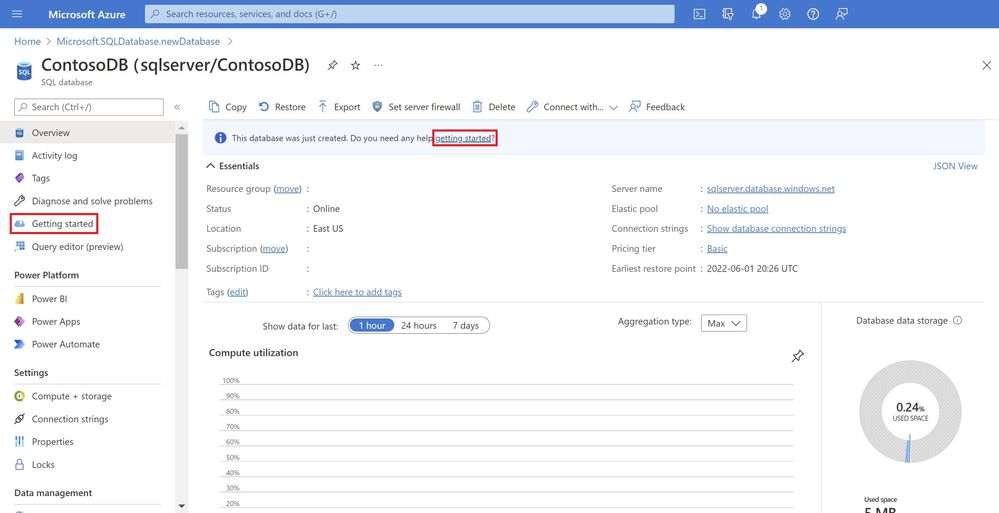Click the getting started link in banner
The height and width of the screenshot is (513, 999).
point(463,138)
